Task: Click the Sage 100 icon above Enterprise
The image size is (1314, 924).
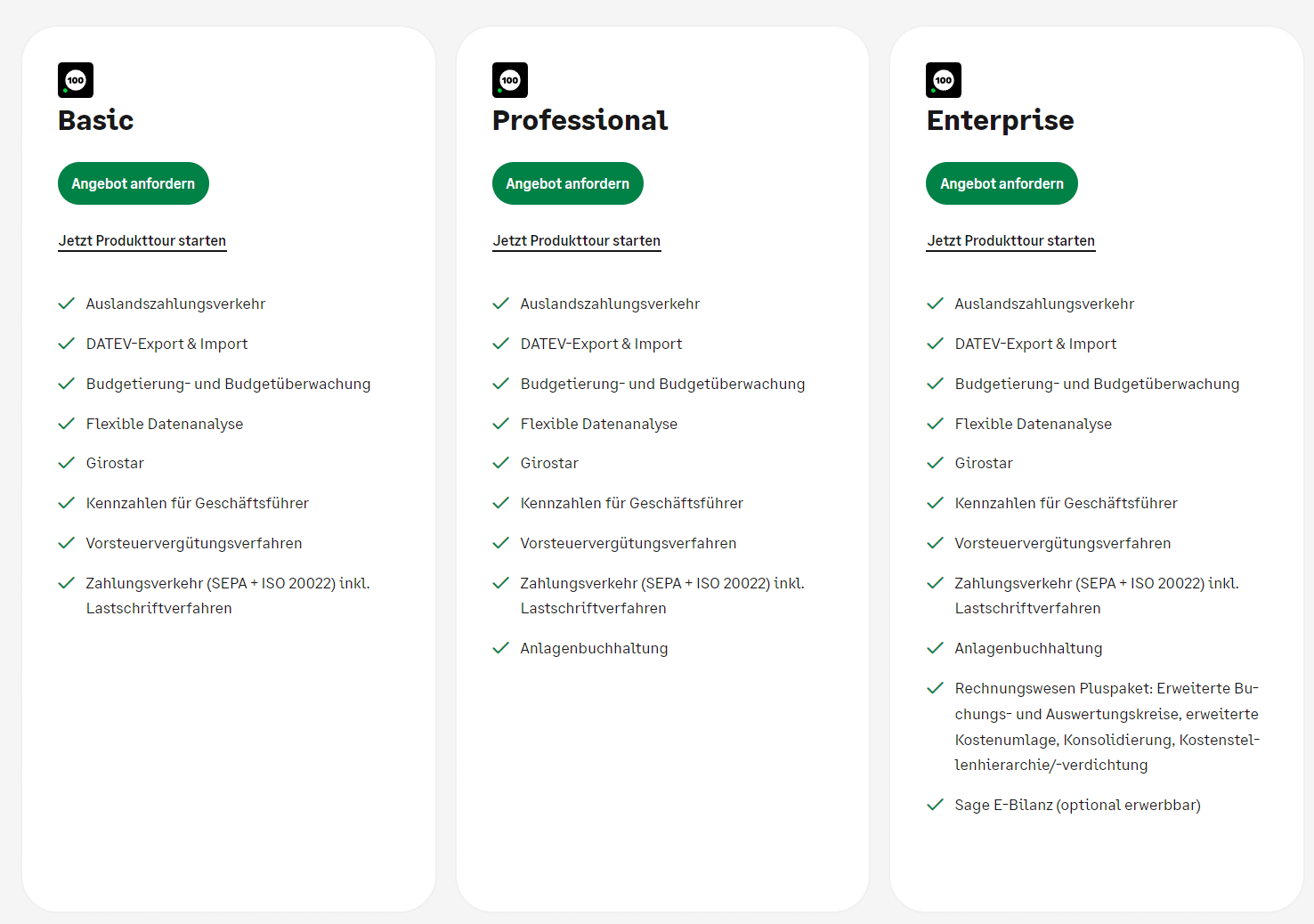Action: (944, 80)
